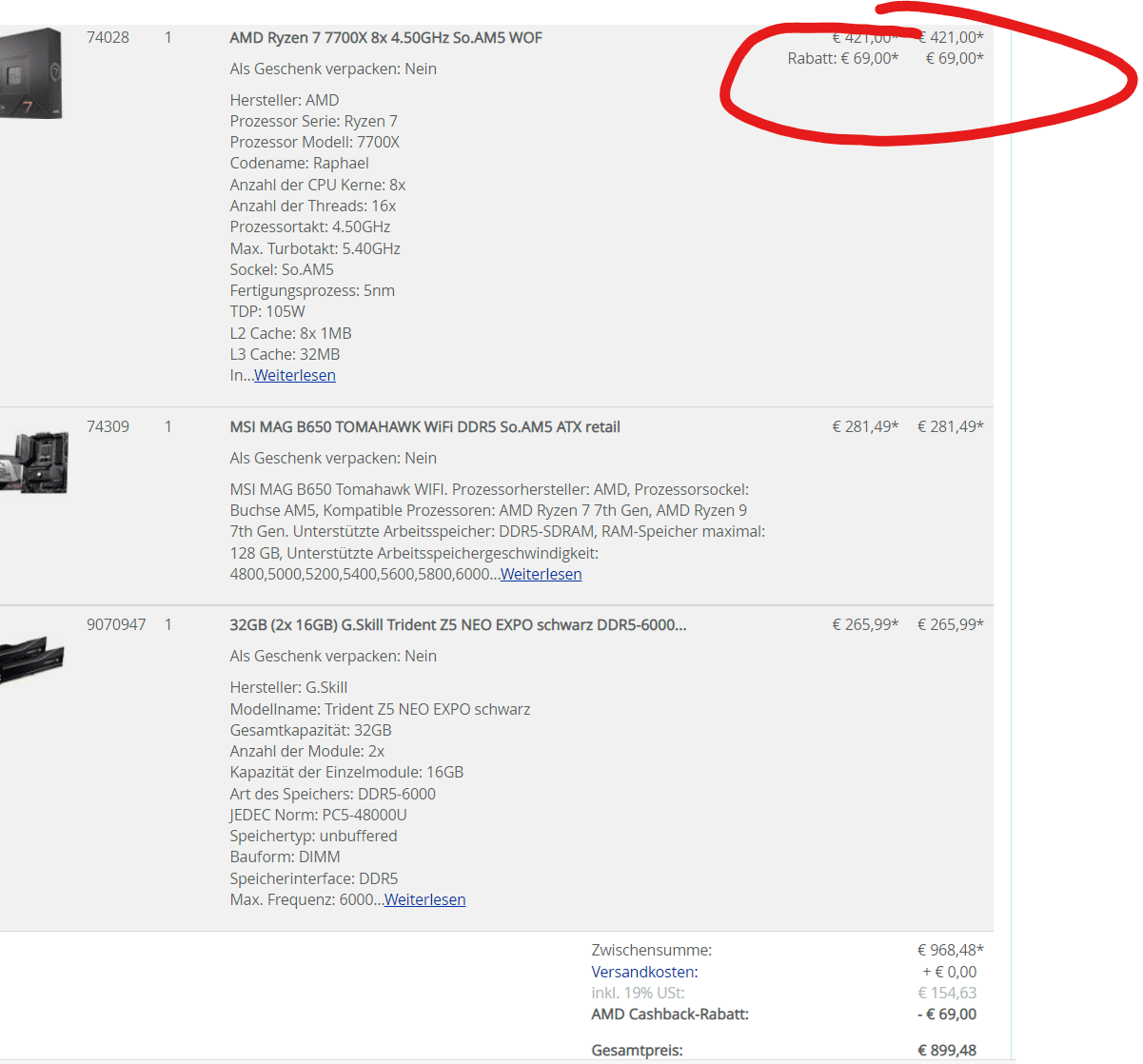This screenshot has width=1143, height=1064.
Task: Click the 'Prozessortakt: 4.50GHz' line
Action: point(310,227)
